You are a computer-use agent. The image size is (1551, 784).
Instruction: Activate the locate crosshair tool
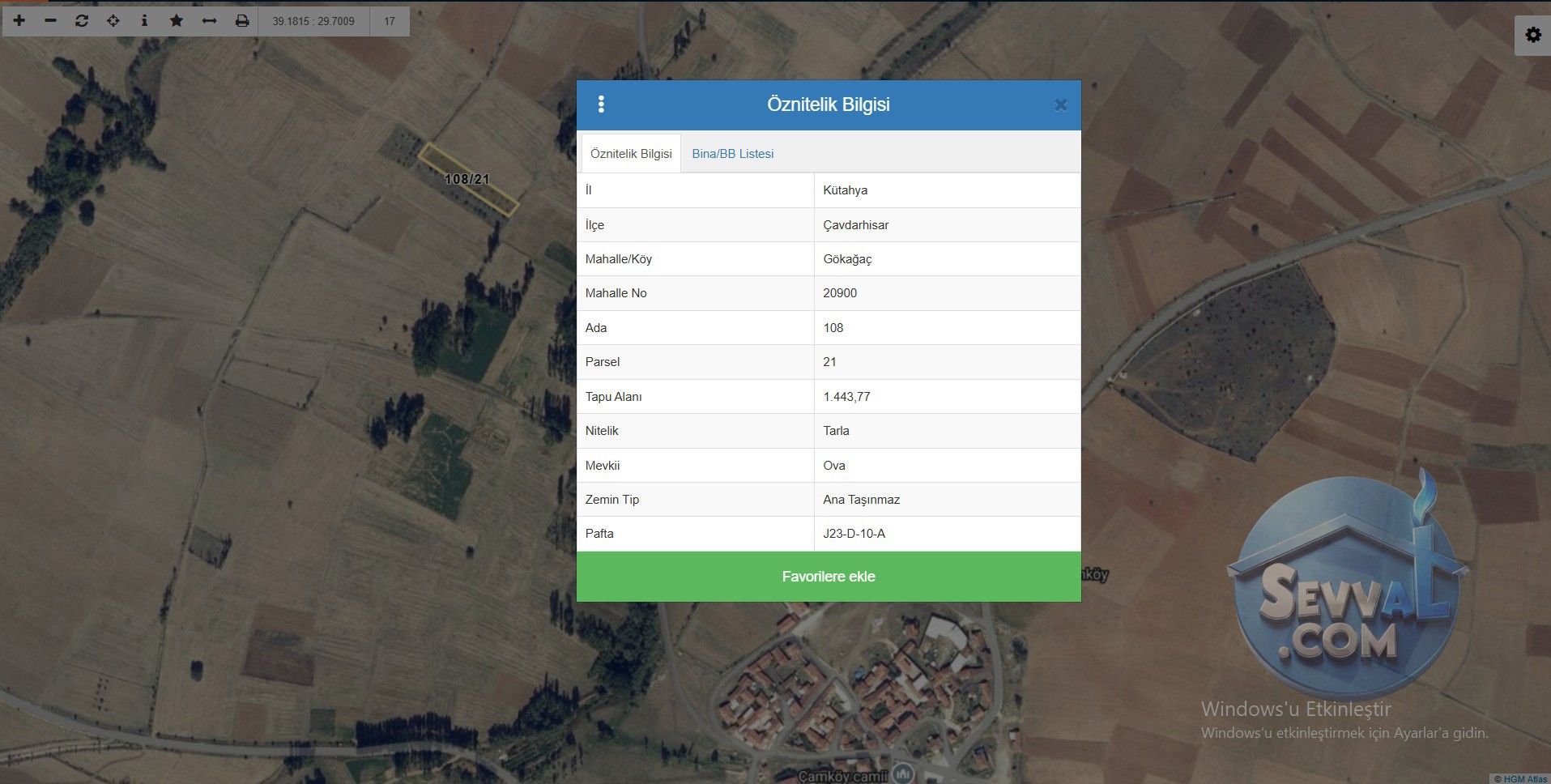(113, 21)
